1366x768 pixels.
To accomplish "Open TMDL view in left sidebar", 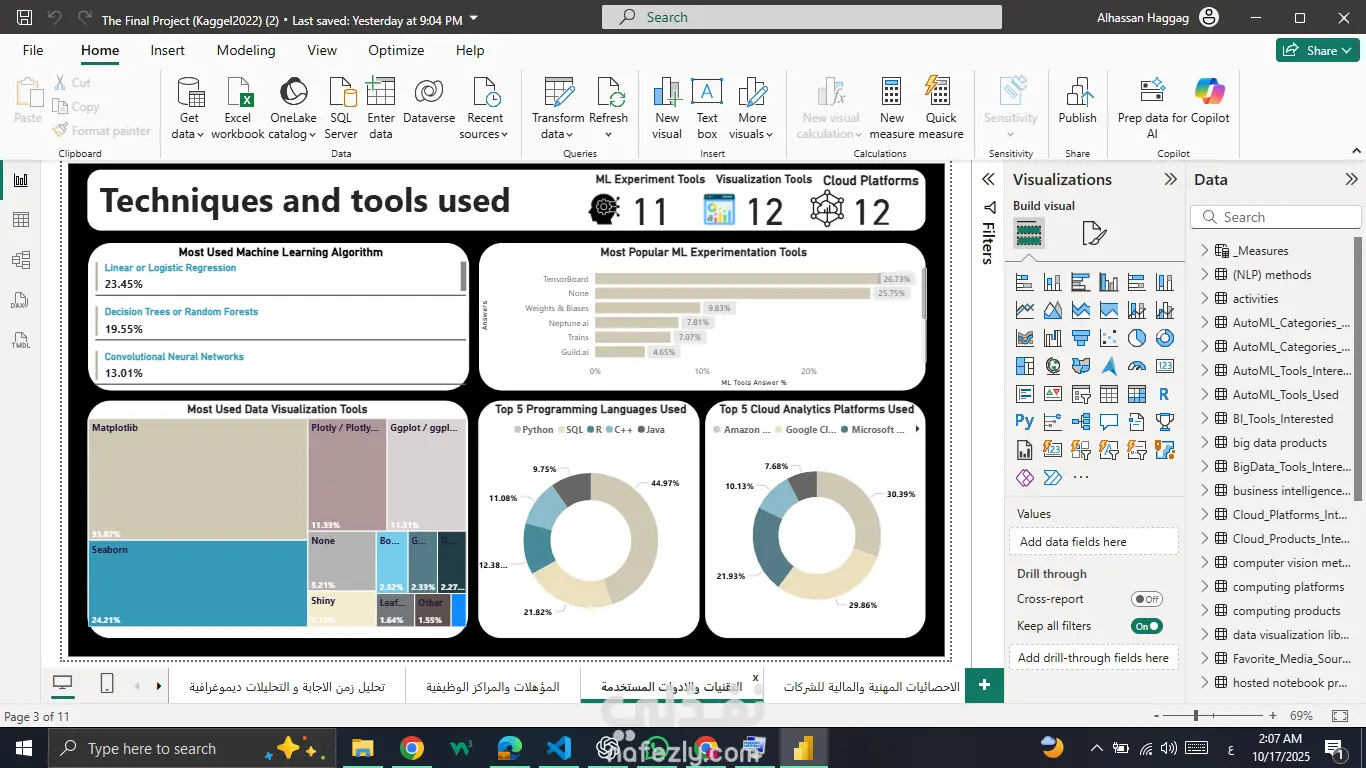I will [21, 340].
